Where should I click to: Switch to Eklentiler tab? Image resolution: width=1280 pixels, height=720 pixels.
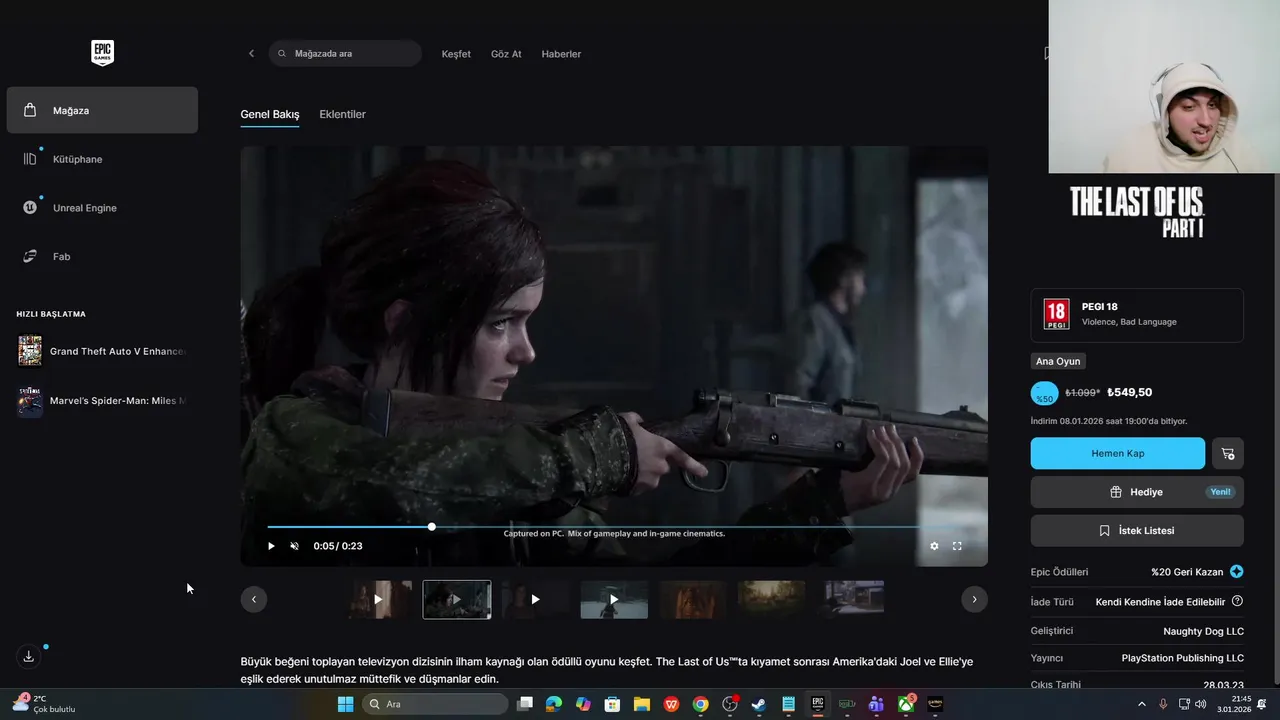[x=343, y=114]
